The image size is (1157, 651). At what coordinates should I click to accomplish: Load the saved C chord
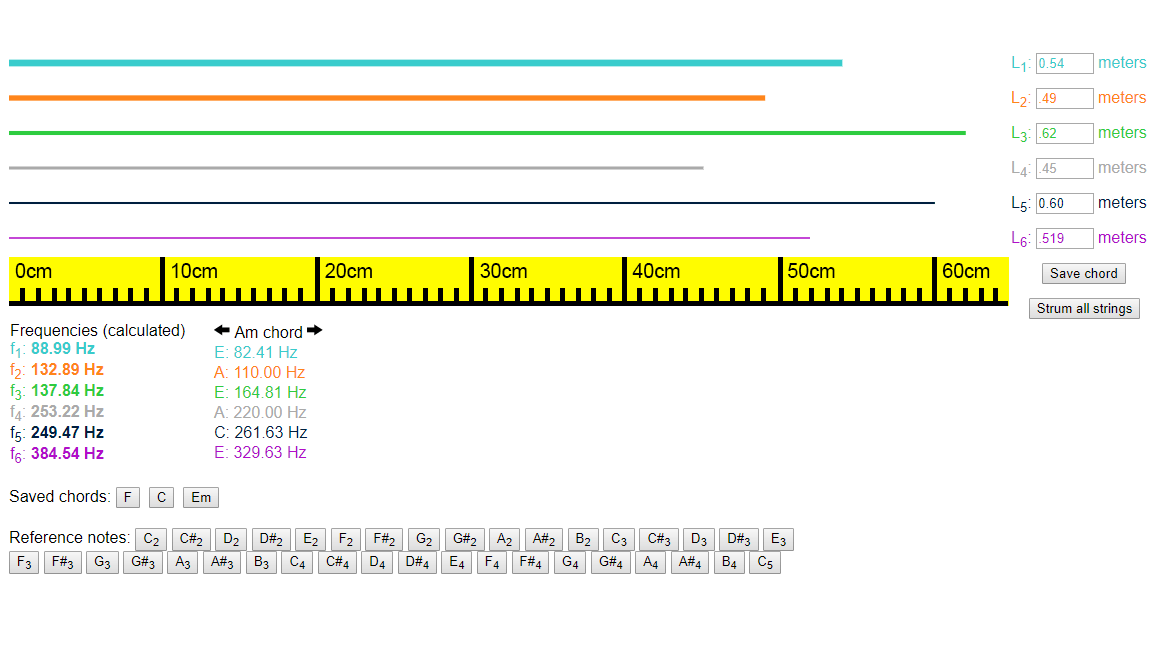(161, 497)
